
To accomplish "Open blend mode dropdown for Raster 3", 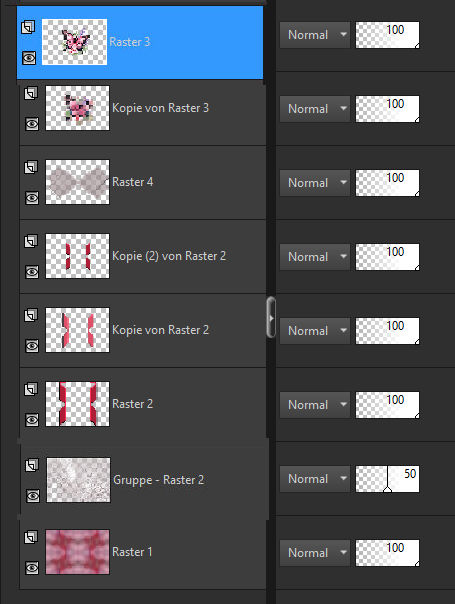I will [315, 35].
